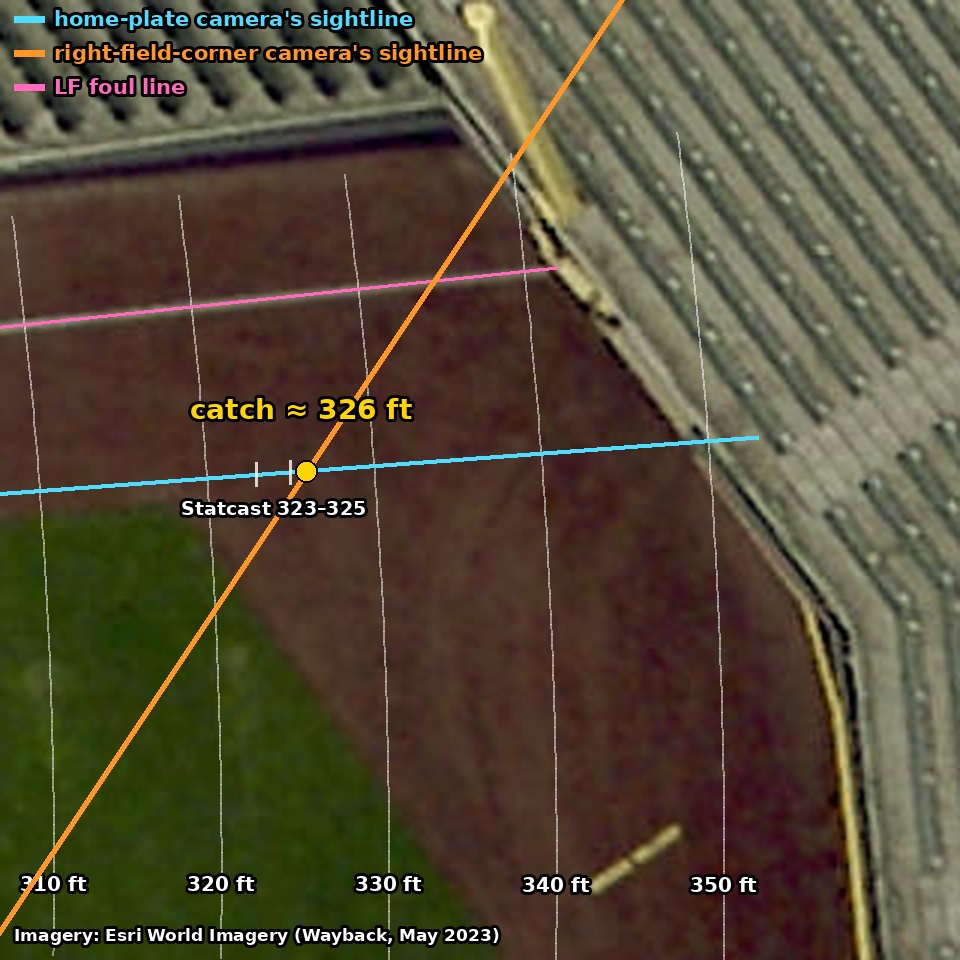This screenshot has height=960, width=960.
Task: Click the "310 ft" distance label
Action: tap(54, 884)
